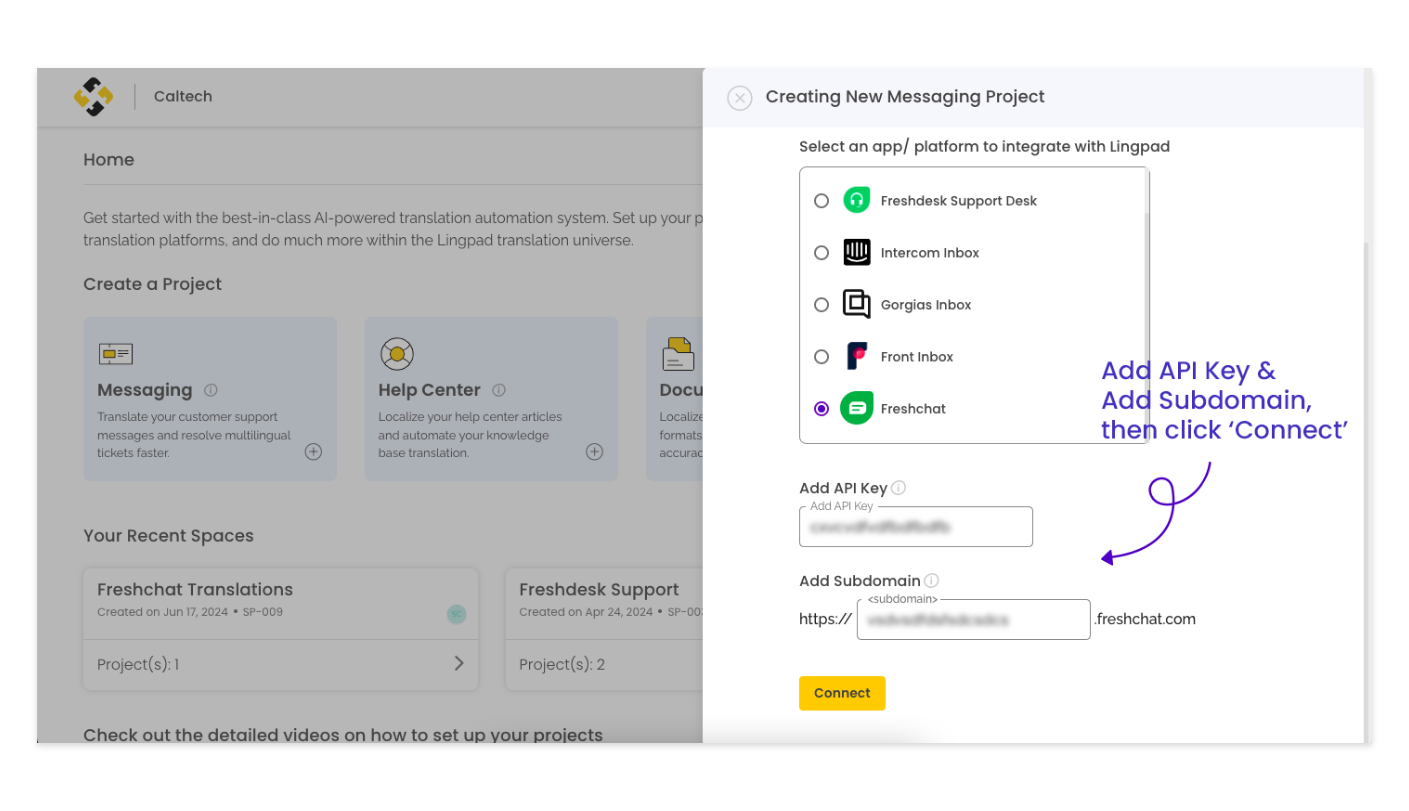The height and width of the screenshot is (811, 1409).
Task: Click the Lingpad logo in header
Action: click(x=94, y=97)
